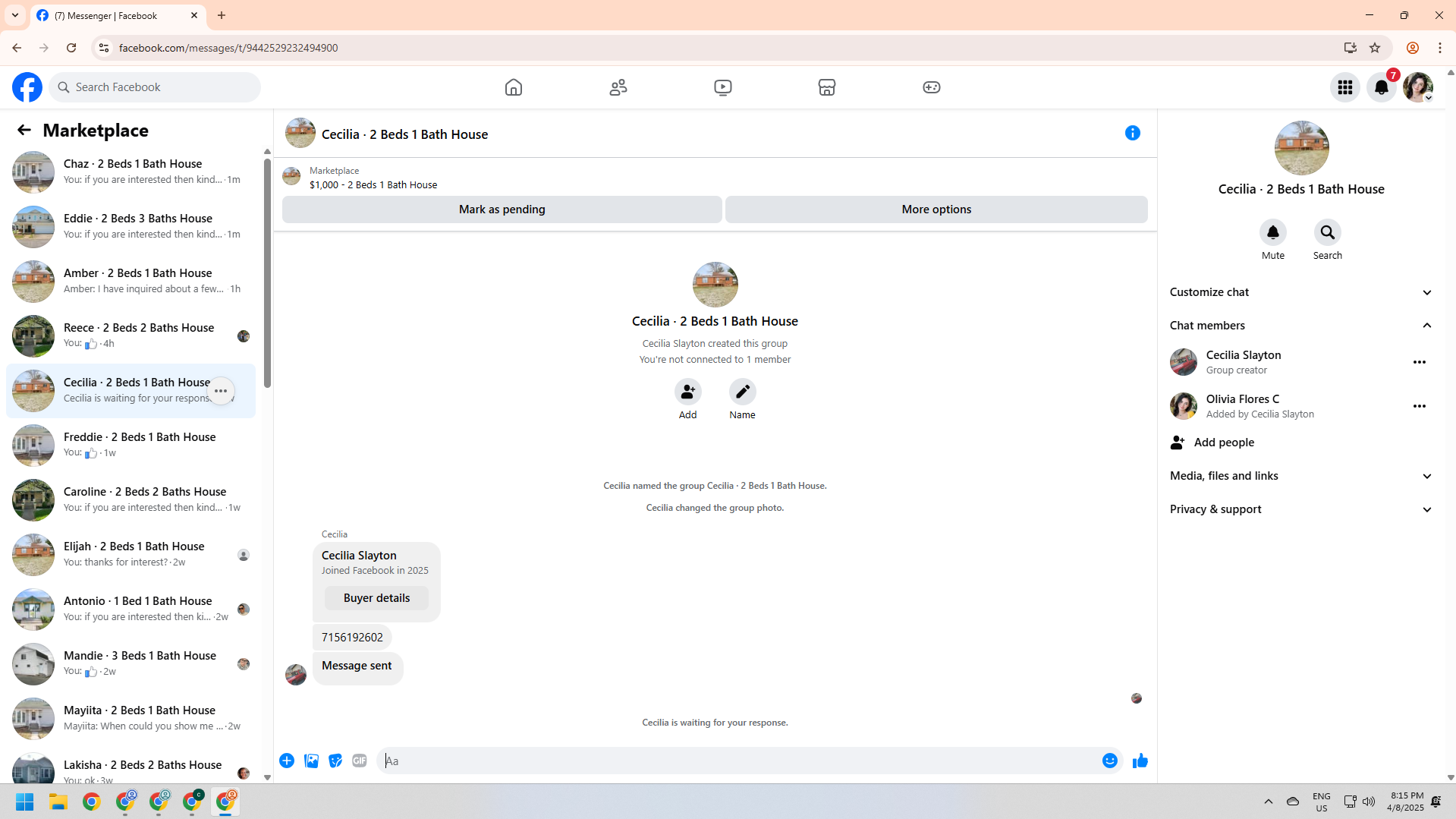Click Buyer details button

[x=376, y=598]
